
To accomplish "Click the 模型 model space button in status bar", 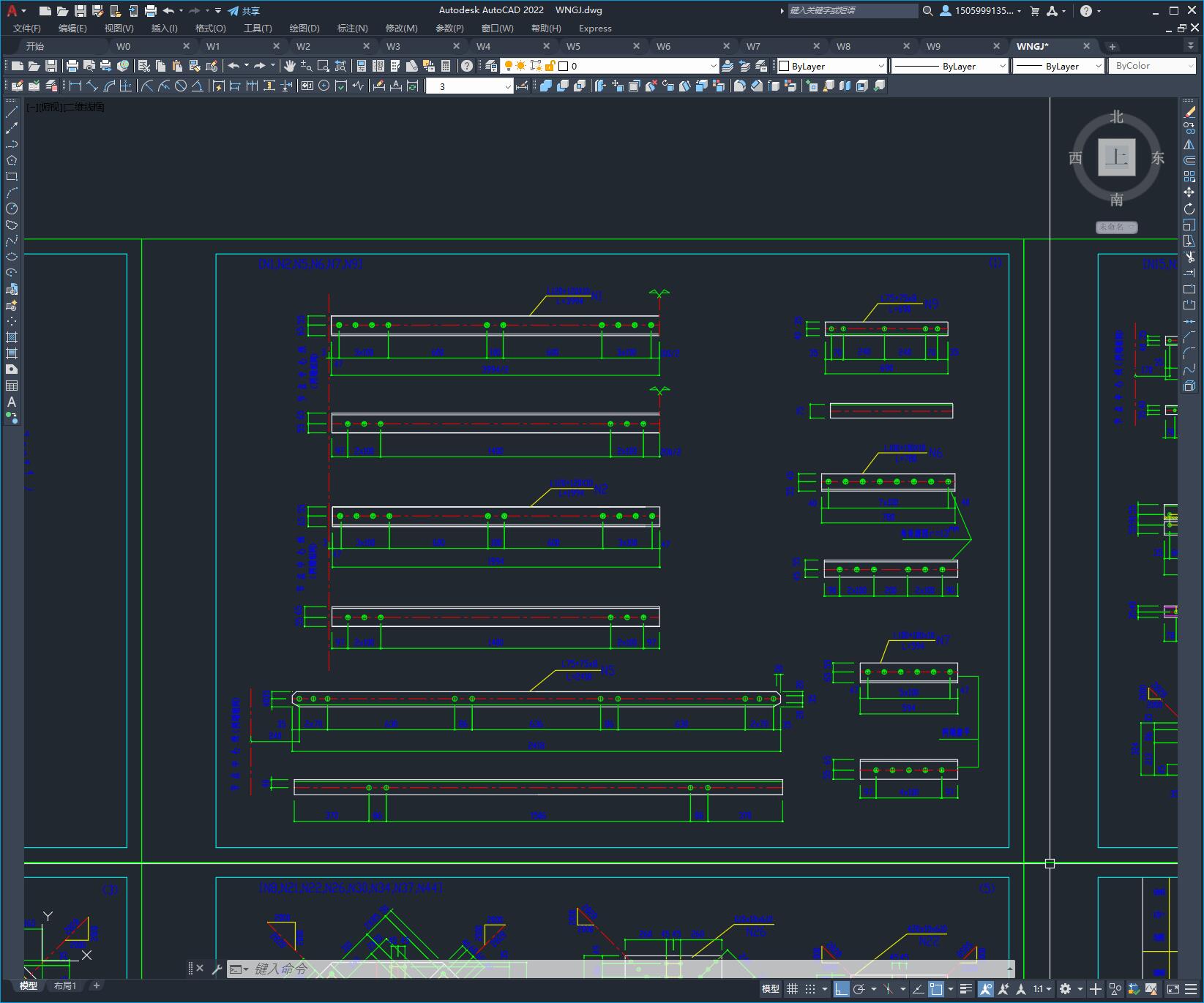I will pyautogui.click(x=771, y=989).
